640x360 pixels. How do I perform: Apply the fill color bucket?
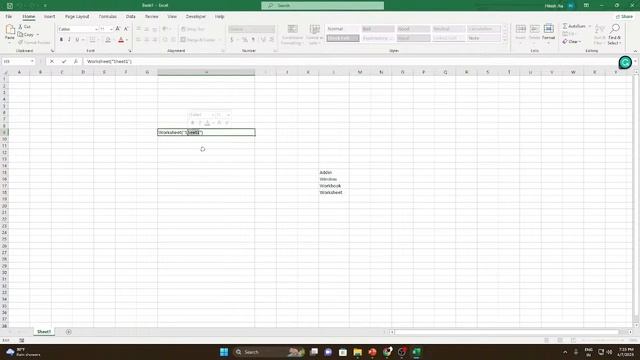108,40
